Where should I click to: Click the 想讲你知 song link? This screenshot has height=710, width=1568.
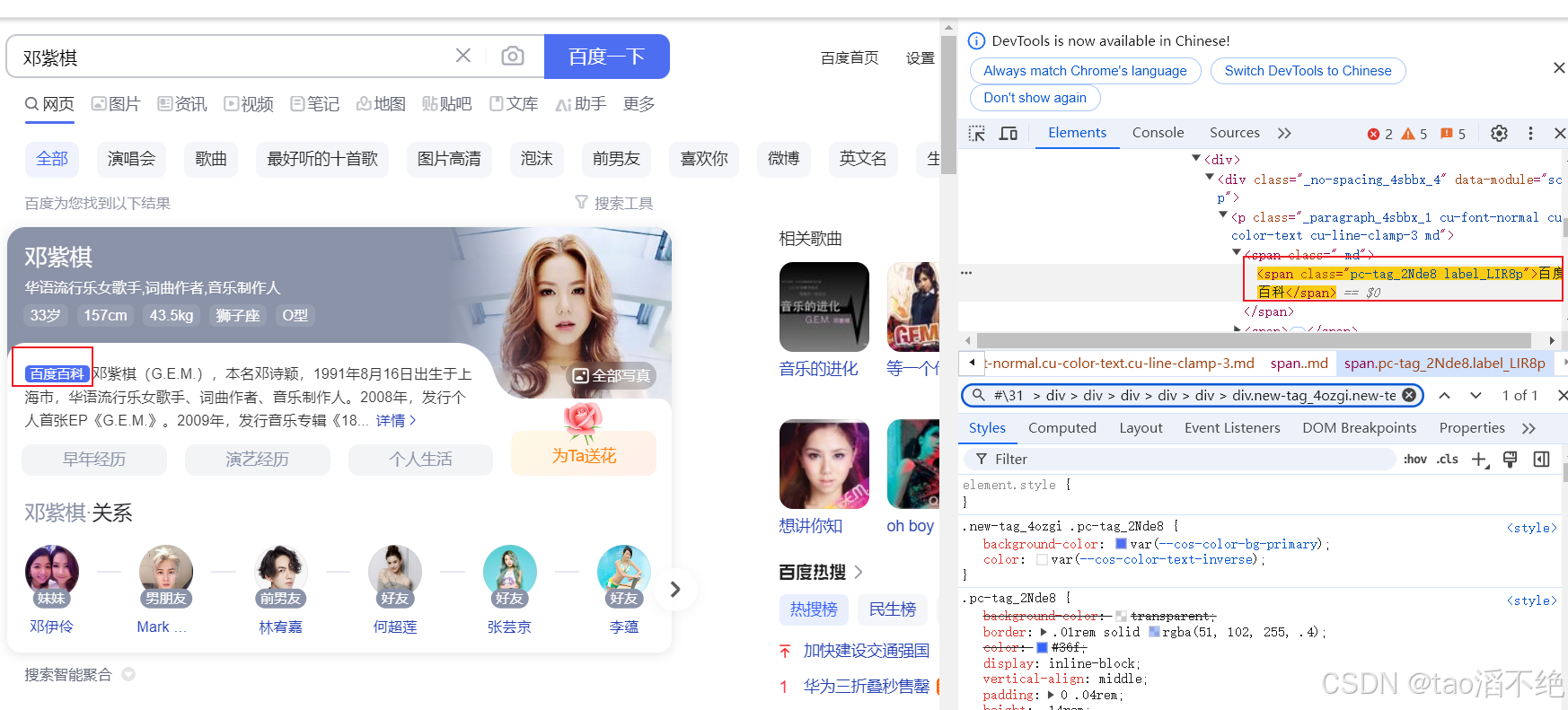coord(811,526)
